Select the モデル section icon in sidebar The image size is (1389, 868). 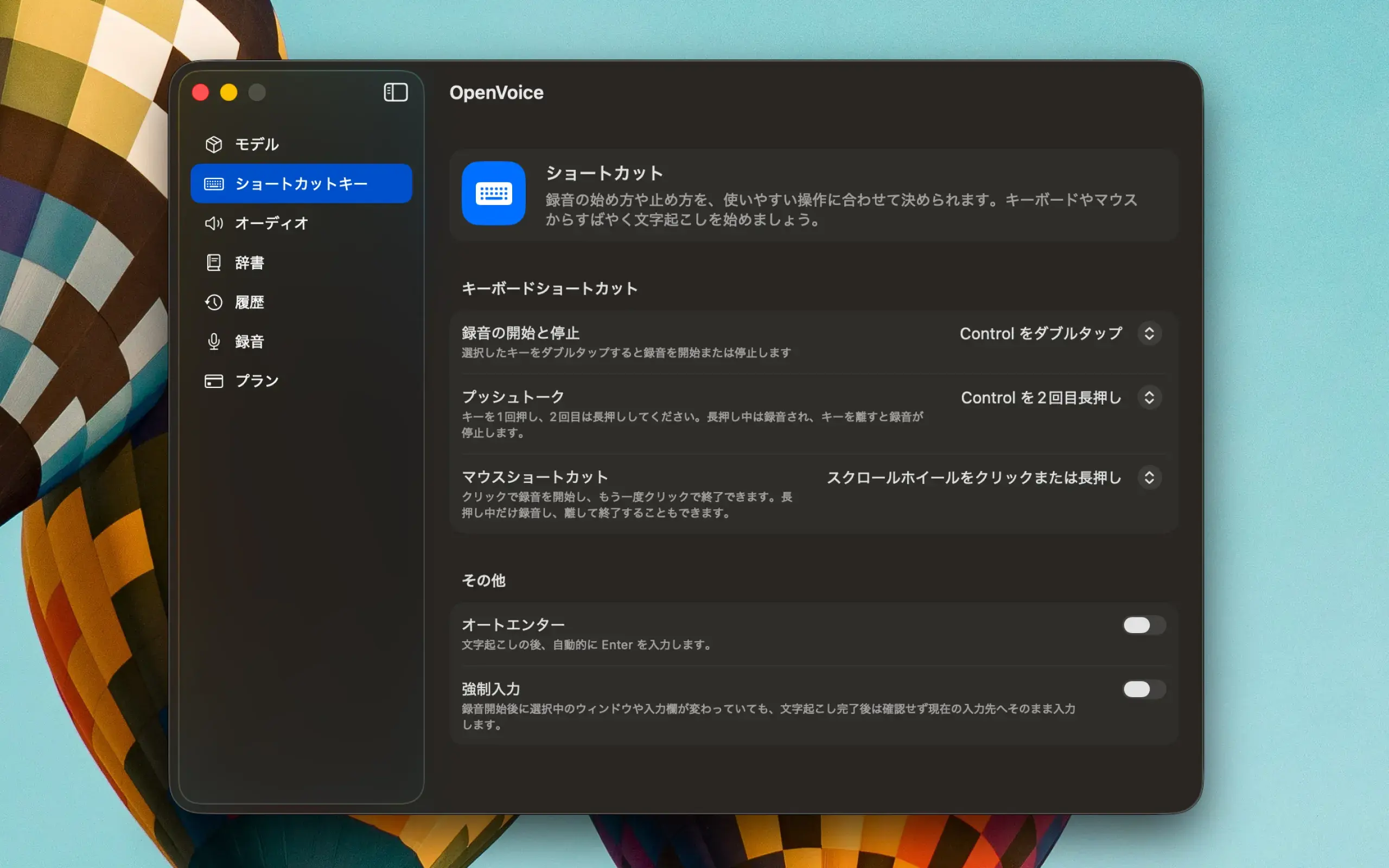pos(214,144)
